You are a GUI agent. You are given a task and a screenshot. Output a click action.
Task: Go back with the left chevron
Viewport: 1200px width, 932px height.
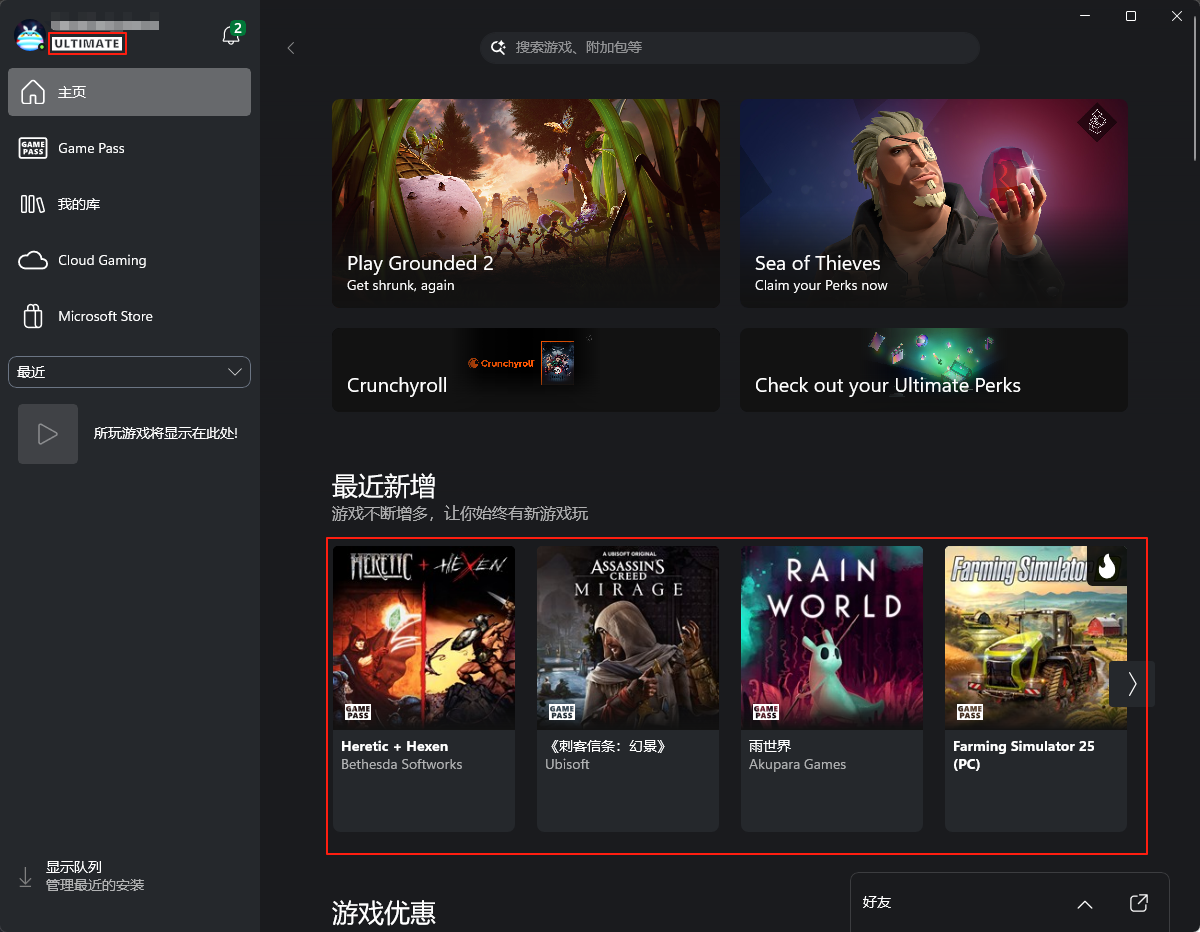click(291, 48)
